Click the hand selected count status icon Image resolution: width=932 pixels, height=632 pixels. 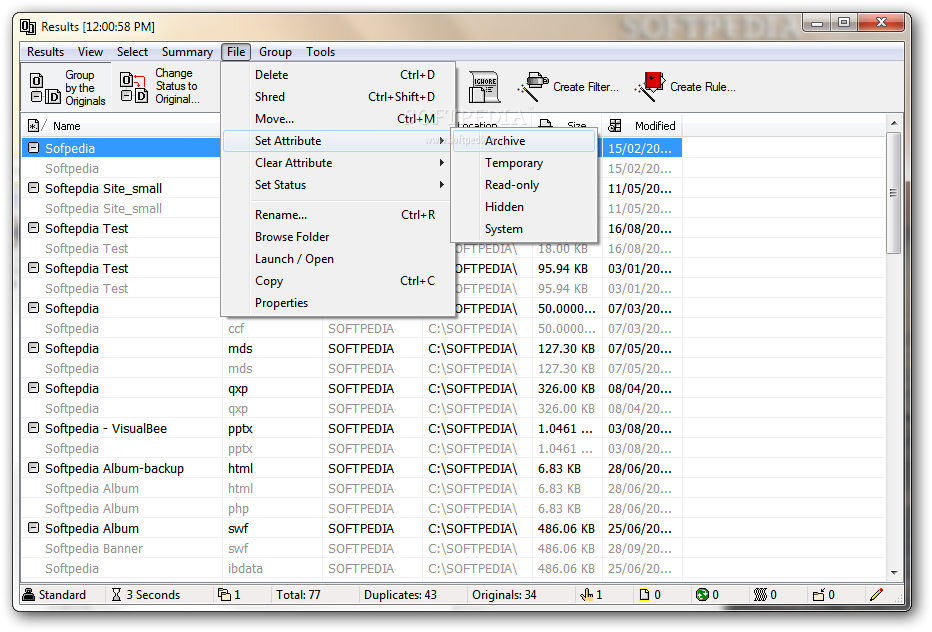[587, 595]
